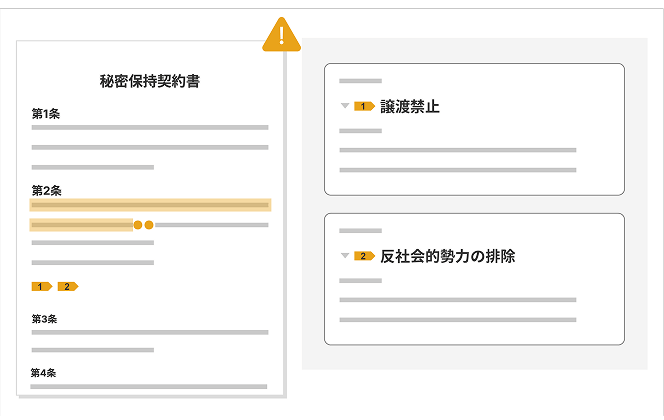Click the short highlighted line before the orange dots
The image size is (664, 420).
coord(82,225)
